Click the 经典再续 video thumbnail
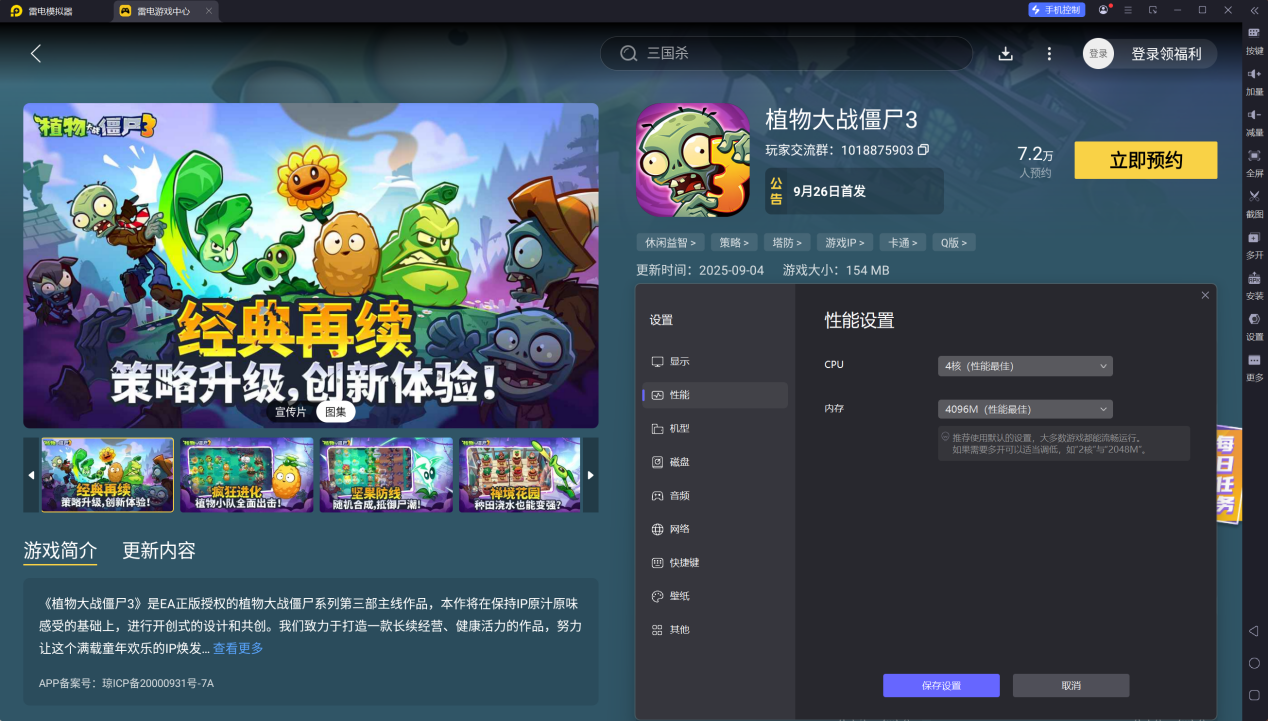Viewport: 1268px width, 721px height. 106,475
